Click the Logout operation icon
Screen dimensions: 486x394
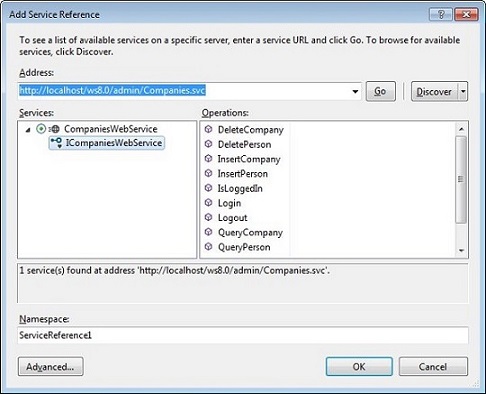208,217
